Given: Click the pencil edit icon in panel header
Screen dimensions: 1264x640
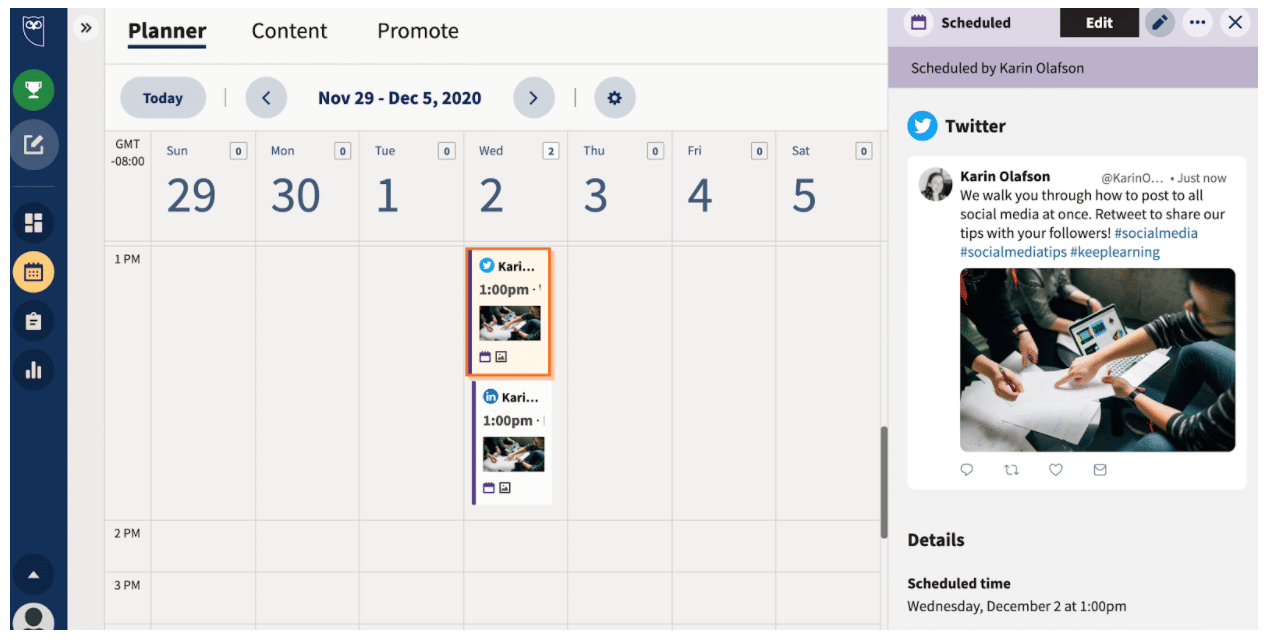Looking at the screenshot, I should (x=1159, y=23).
